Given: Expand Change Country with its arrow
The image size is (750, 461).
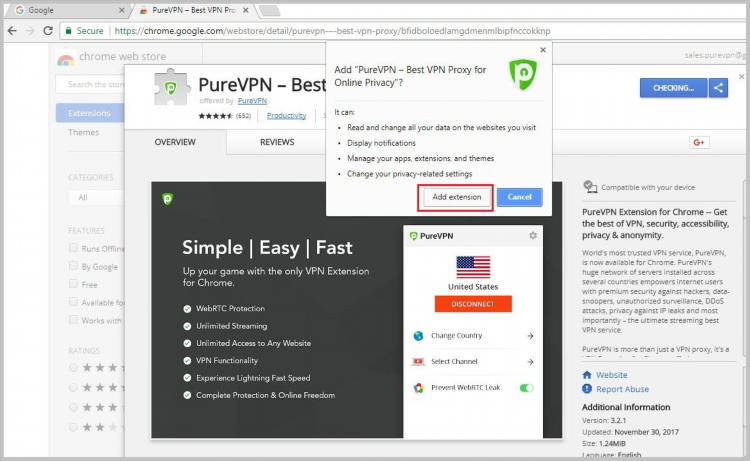Looking at the screenshot, I should (x=530, y=336).
